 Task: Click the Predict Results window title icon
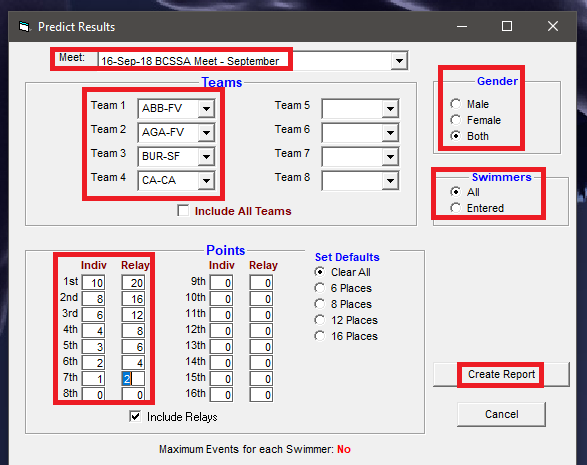[x=24, y=27]
